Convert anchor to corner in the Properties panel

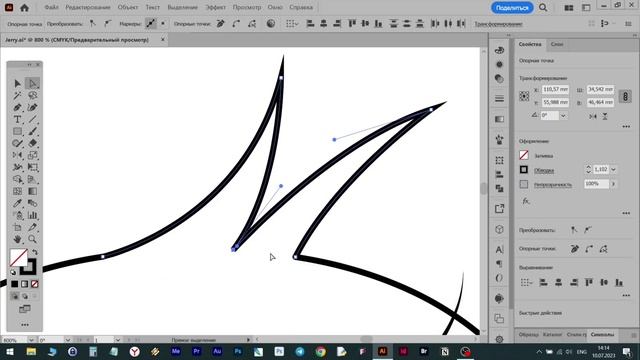[x=574, y=230]
